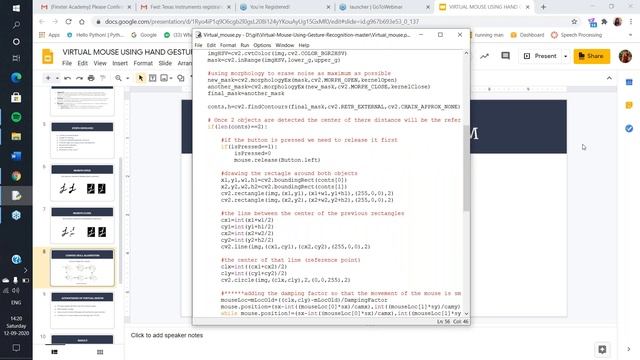
Task: Click the Chrome reload button
Action: pos(69,21)
